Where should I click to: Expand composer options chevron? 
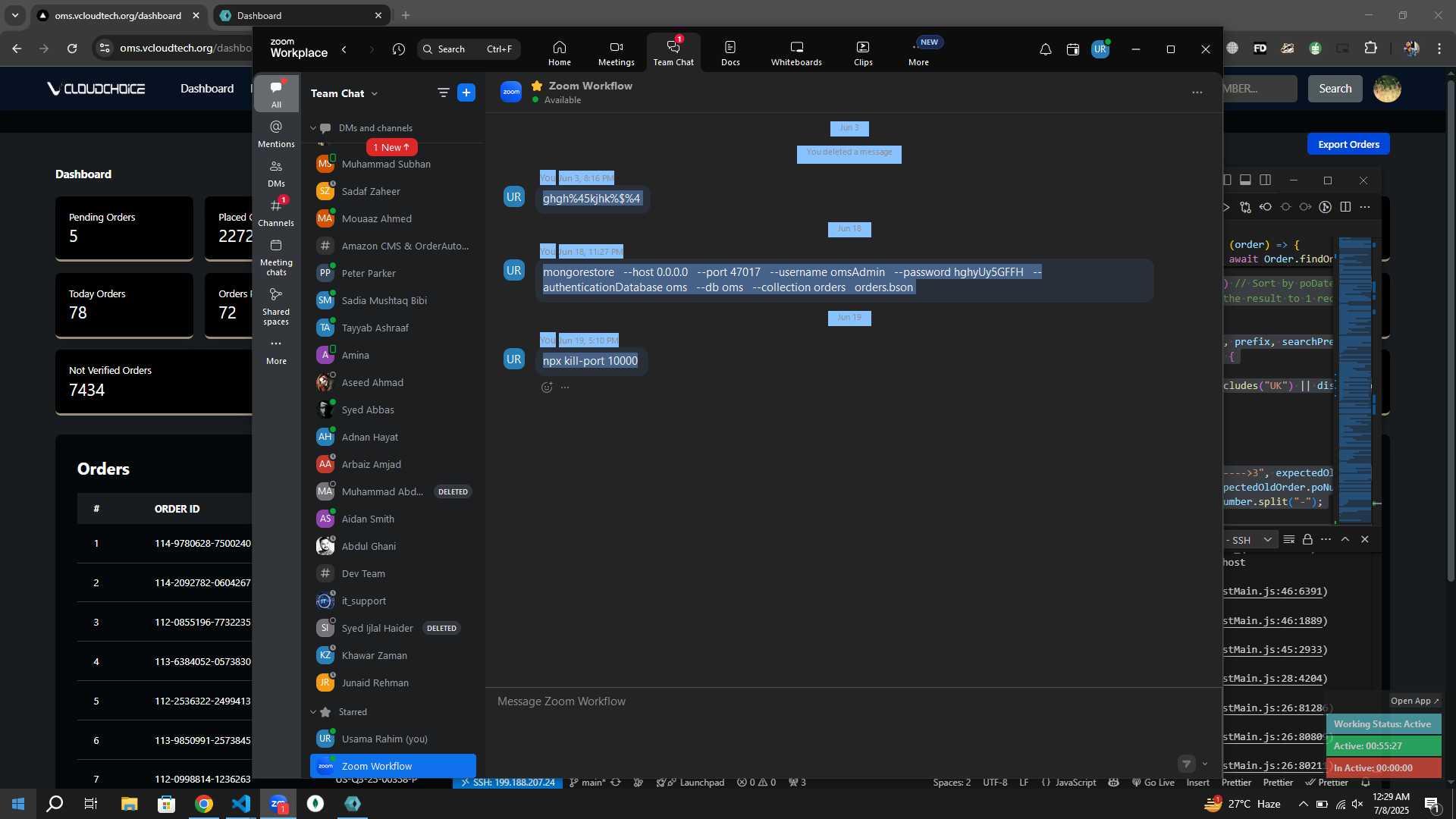(x=1205, y=764)
